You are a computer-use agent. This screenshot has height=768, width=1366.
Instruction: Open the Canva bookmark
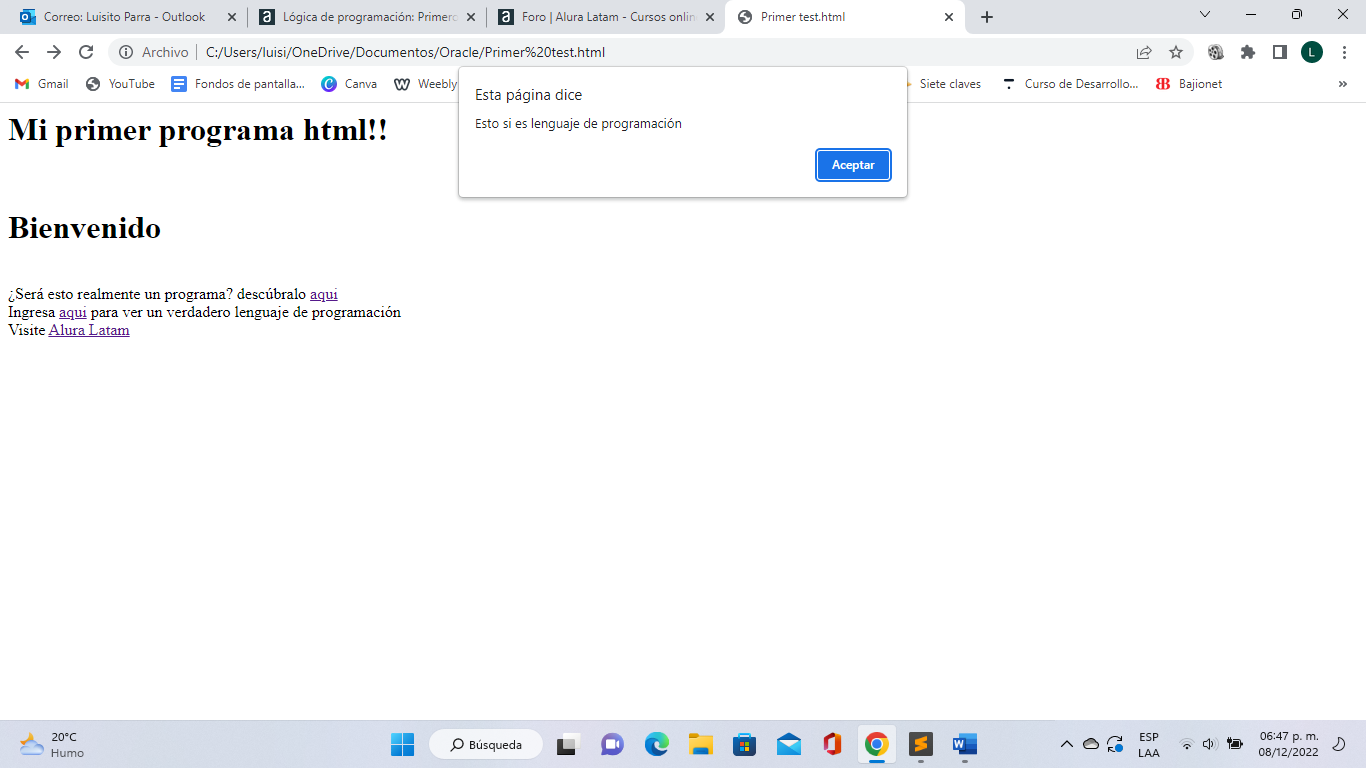point(349,84)
